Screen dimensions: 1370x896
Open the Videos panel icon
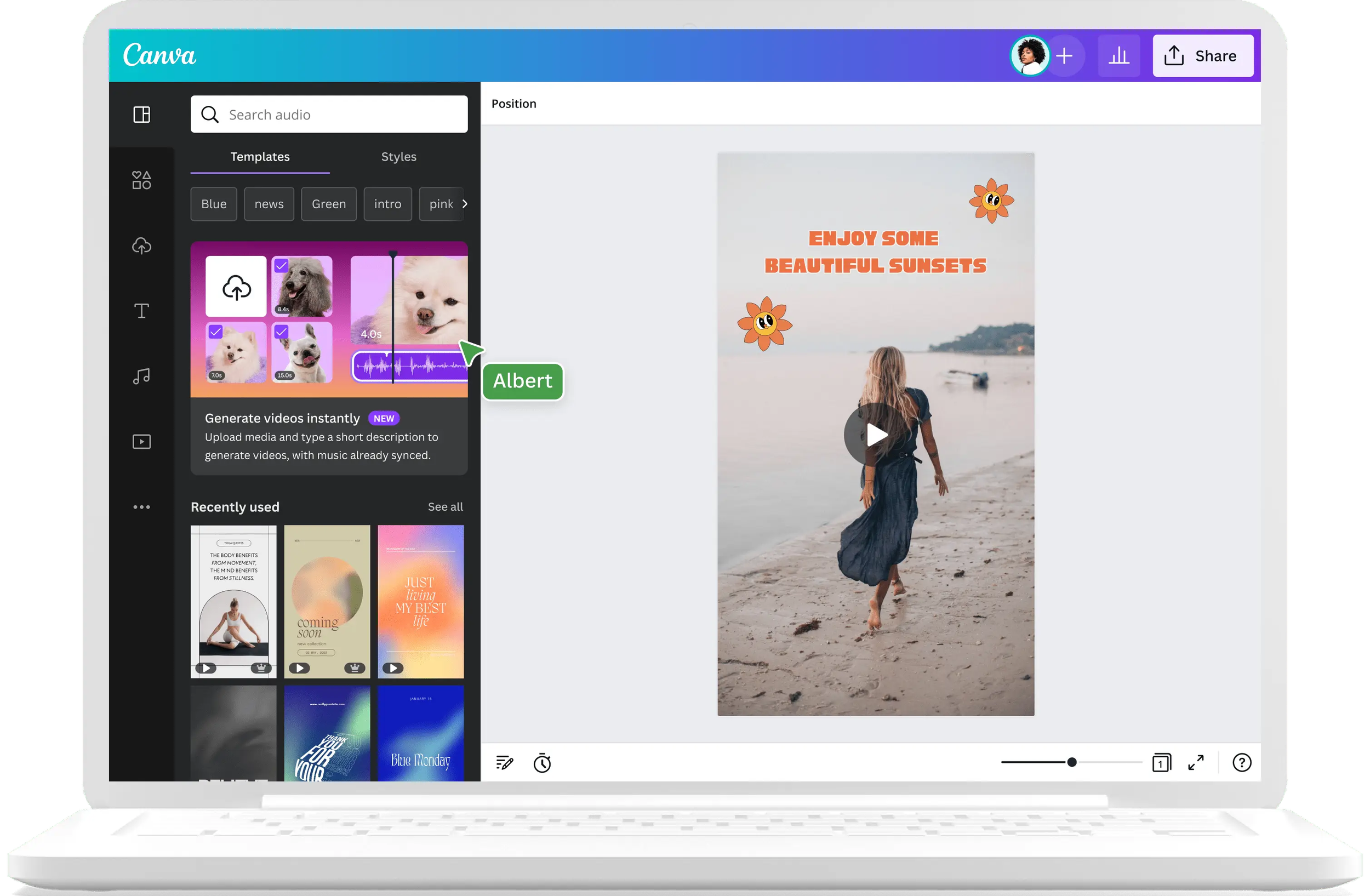point(141,441)
